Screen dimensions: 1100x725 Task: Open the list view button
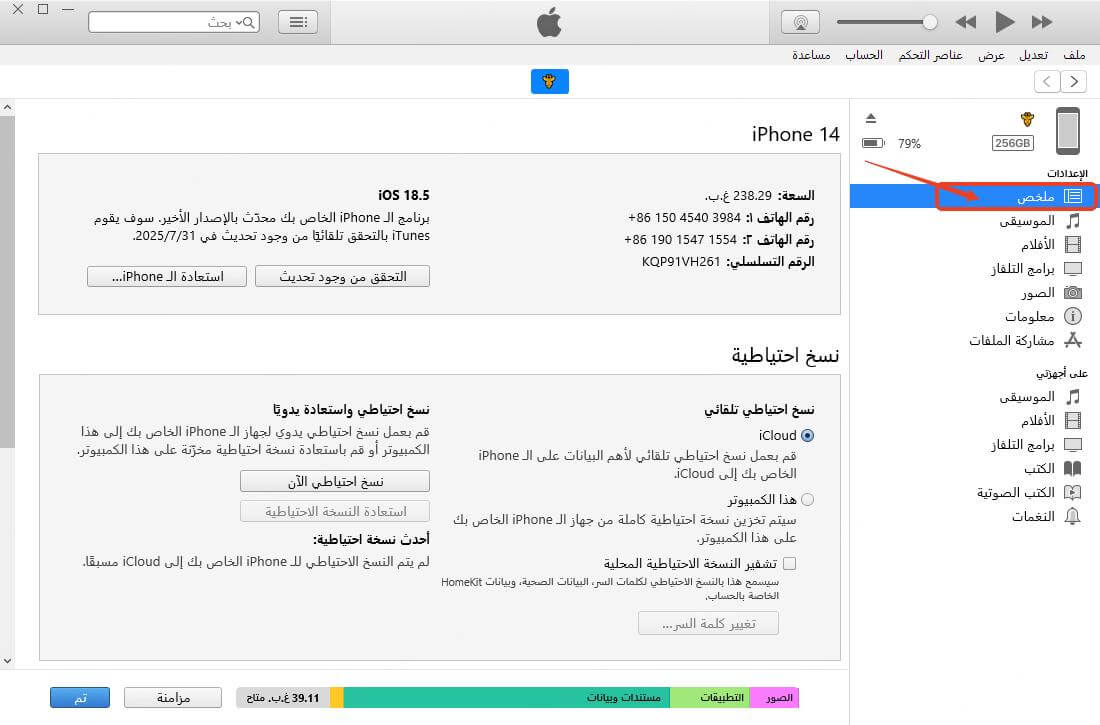coord(298,22)
